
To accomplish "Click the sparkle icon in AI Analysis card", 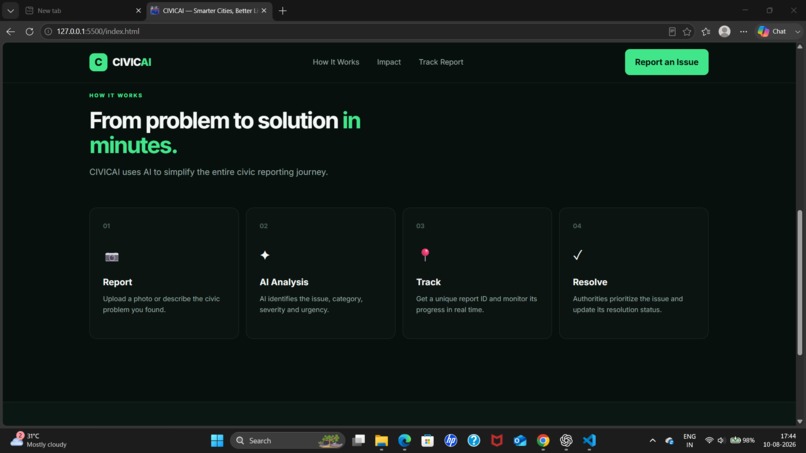I will click(265, 255).
